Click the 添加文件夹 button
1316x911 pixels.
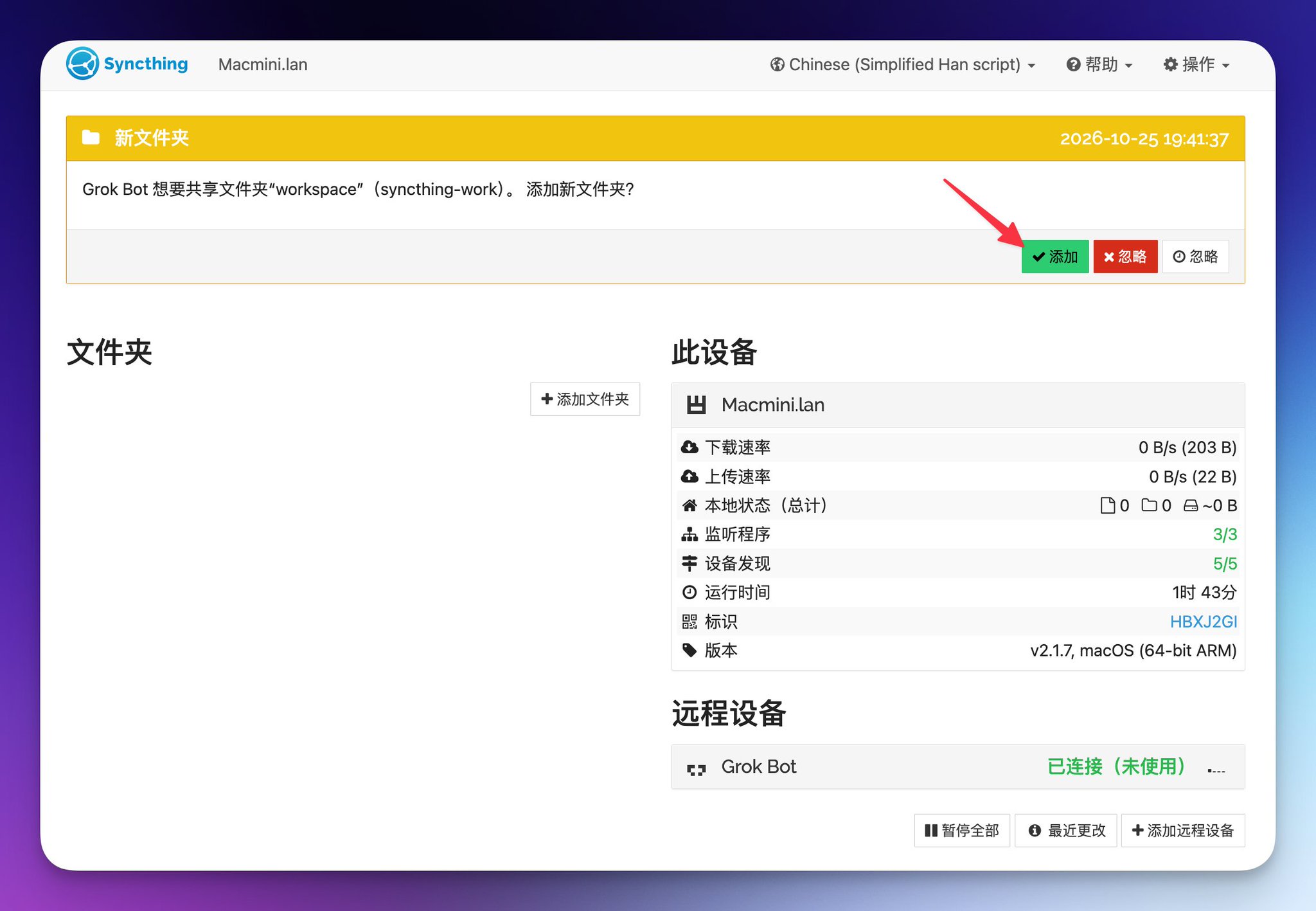[x=585, y=399]
